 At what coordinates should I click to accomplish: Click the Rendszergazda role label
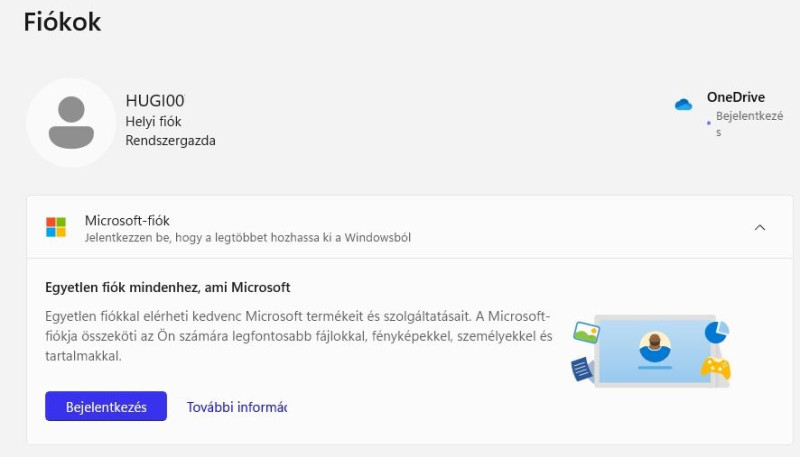(x=170, y=140)
